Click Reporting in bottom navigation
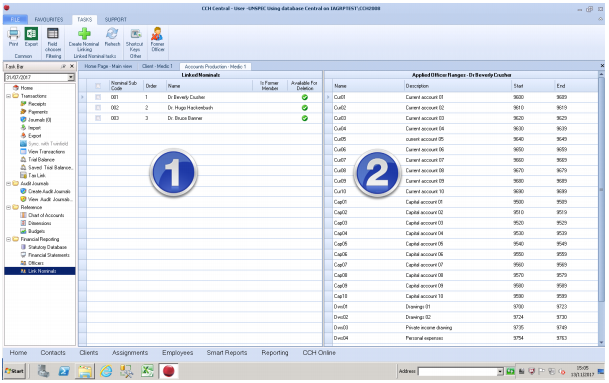This screenshot has width=609, height=383. click(275, 353)
